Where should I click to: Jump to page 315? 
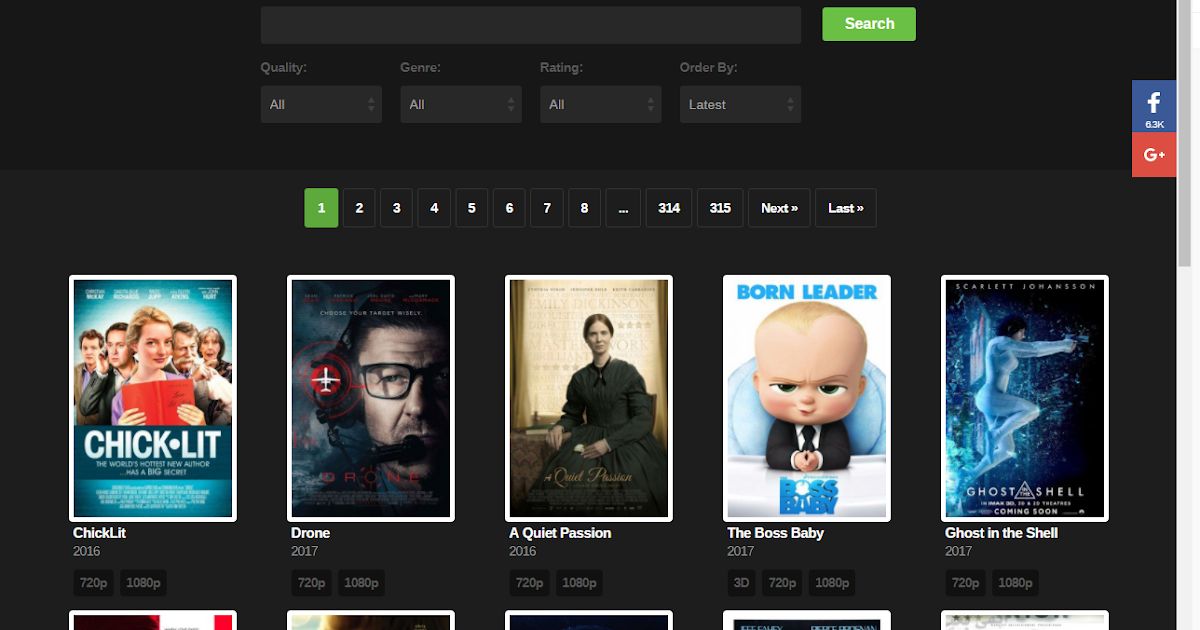[x=720, y=208]
